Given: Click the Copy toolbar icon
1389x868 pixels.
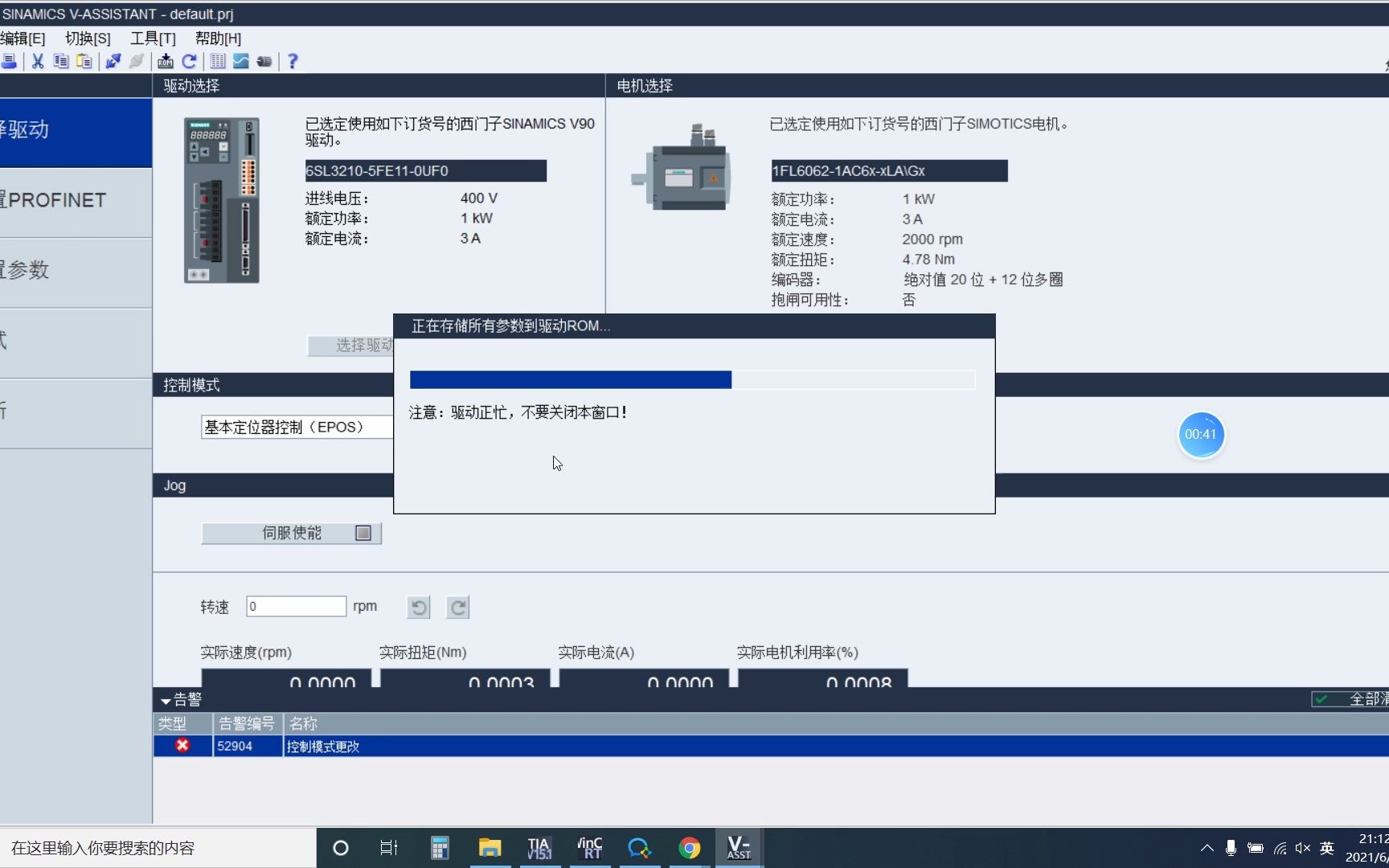Looking at the screenshot, I should pyautogui.click(x=61, y=61).
